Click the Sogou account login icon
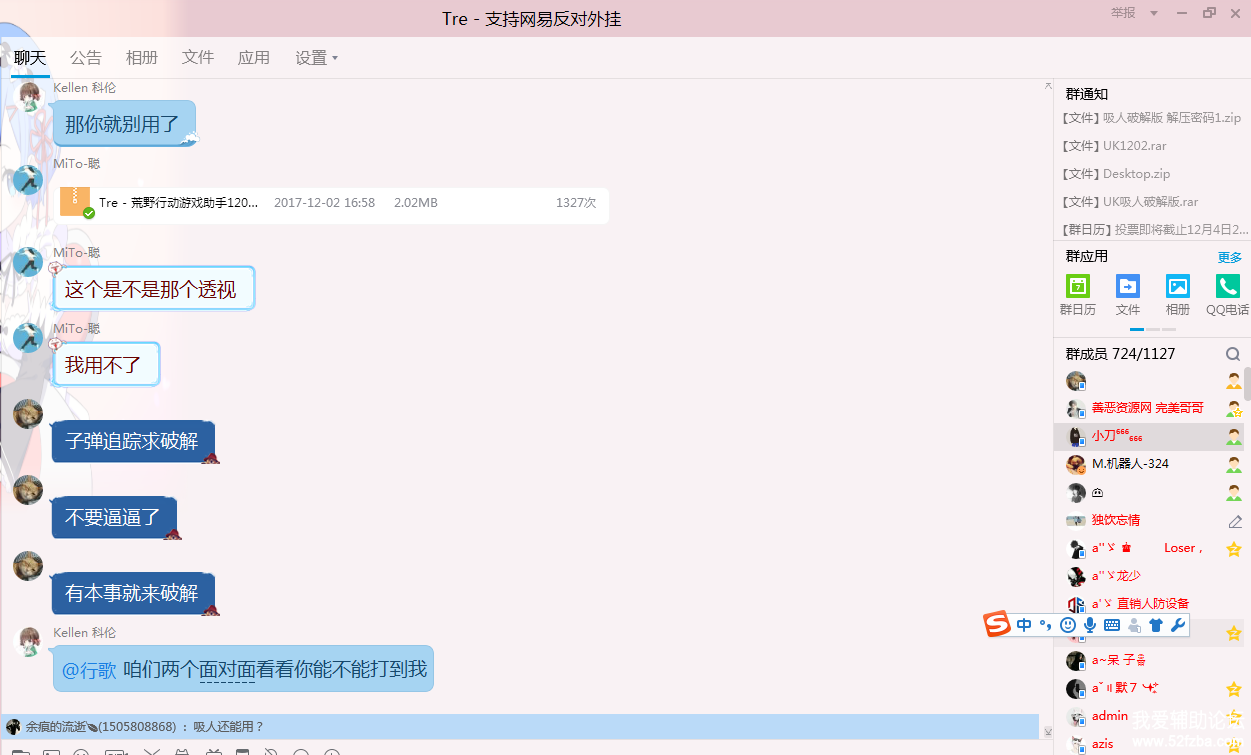Screen dimensions: 1251x755 (x=1134, y=625)
